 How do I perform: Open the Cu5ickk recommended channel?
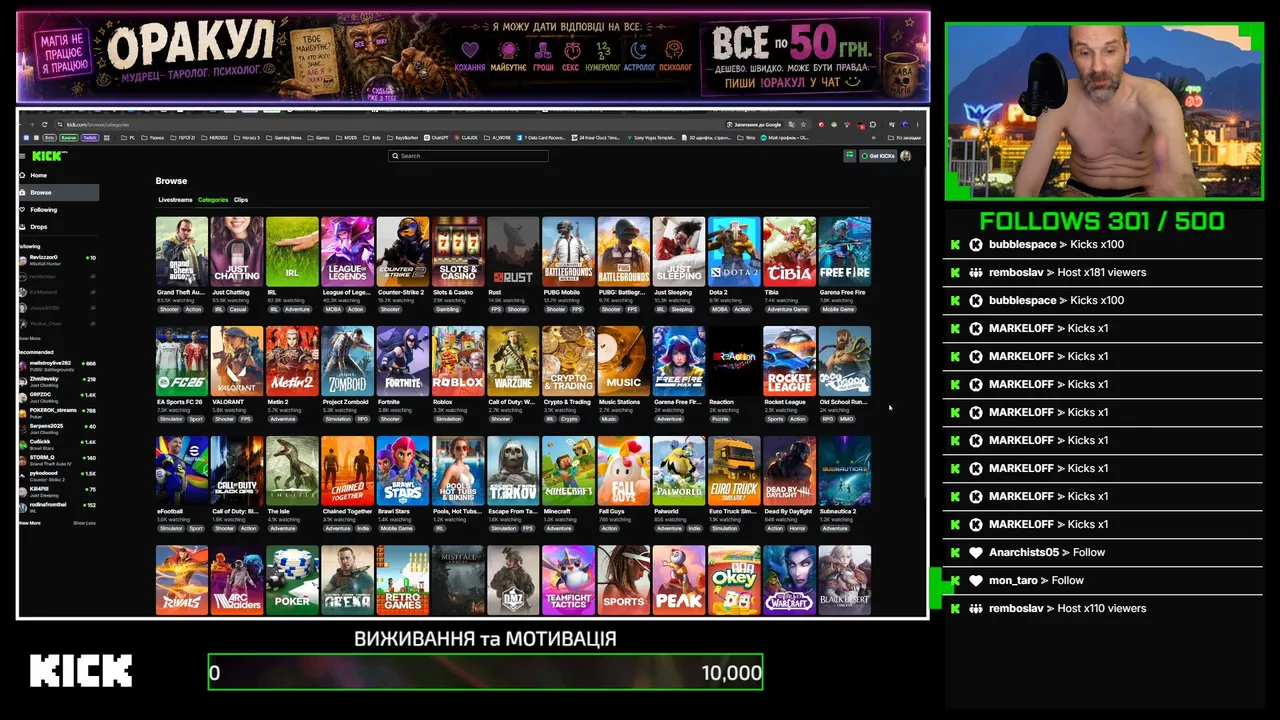pos(58,444)
